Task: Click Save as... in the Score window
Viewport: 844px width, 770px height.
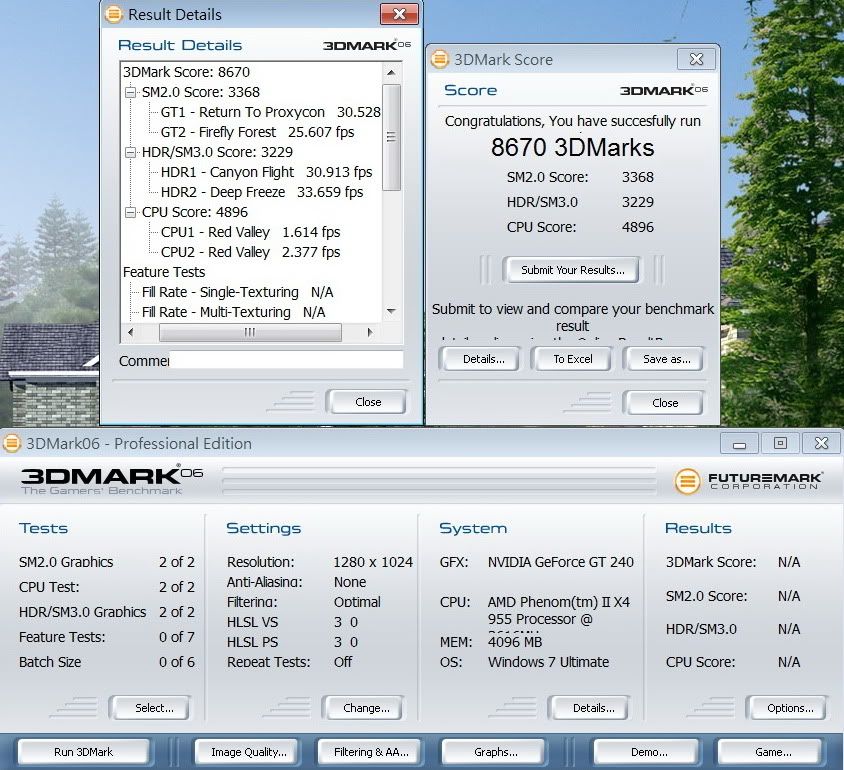Action: point(666,359)
